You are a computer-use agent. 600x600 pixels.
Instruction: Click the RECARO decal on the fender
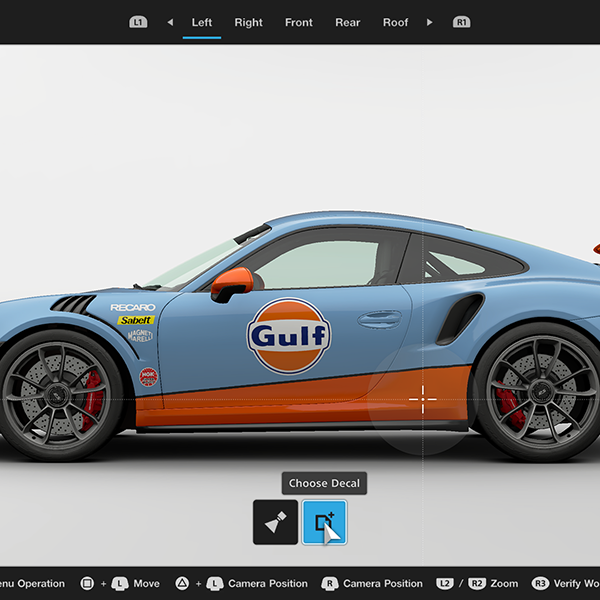tap(133, 307)
